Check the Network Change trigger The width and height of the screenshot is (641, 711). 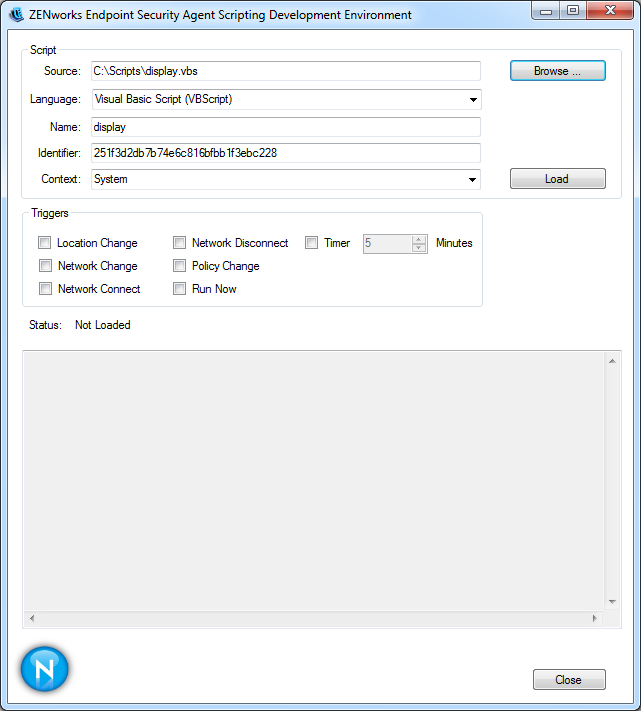[x=45, y=265]
